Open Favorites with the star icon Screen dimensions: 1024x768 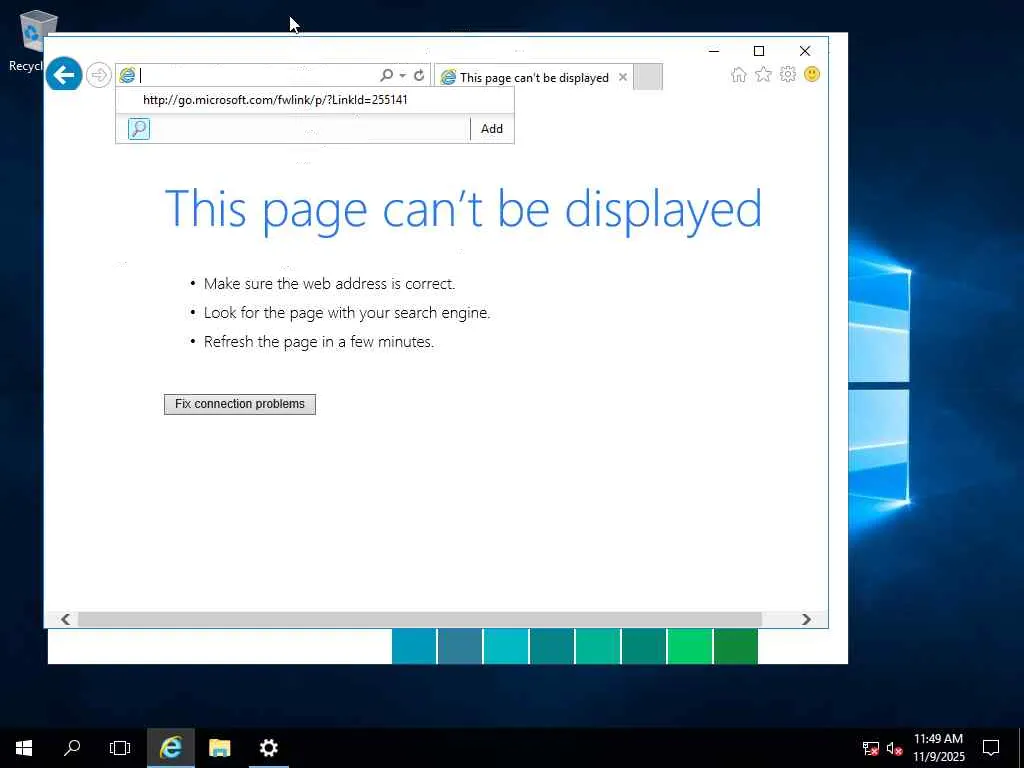tap(763, 75)
